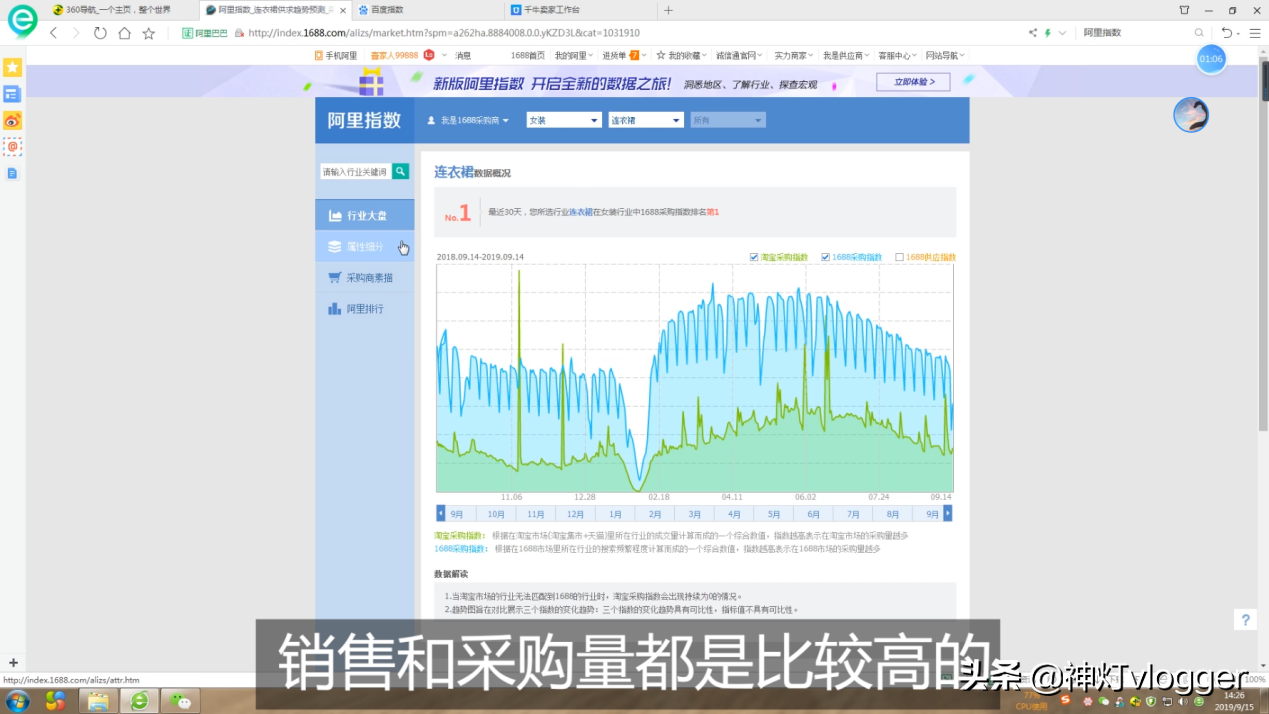Open the 女装 category dropdown

point(564,120)
